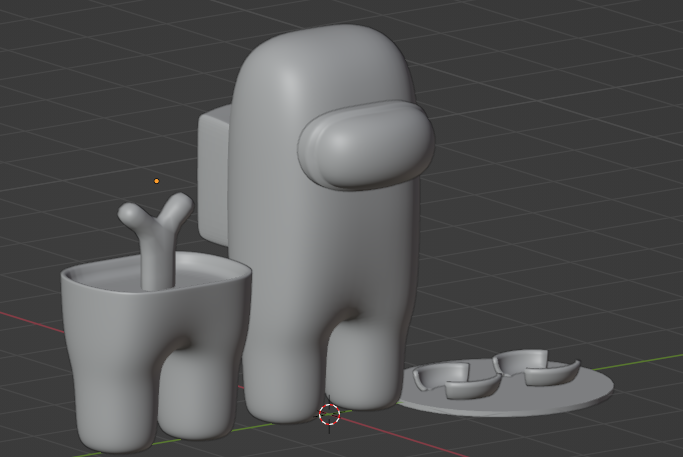Select the left broken shell pieces on disc
This screenshot has height=457, width=683.
457,380
